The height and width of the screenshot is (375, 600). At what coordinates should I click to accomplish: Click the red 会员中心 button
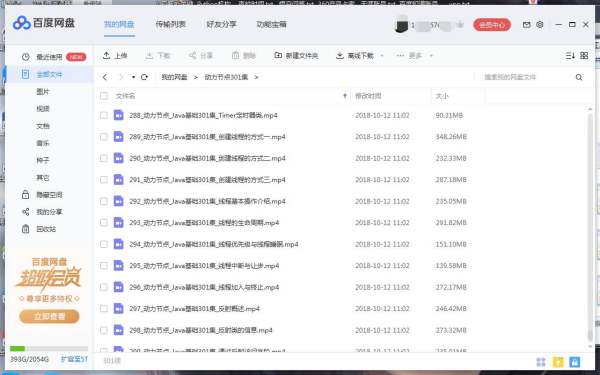492,25
